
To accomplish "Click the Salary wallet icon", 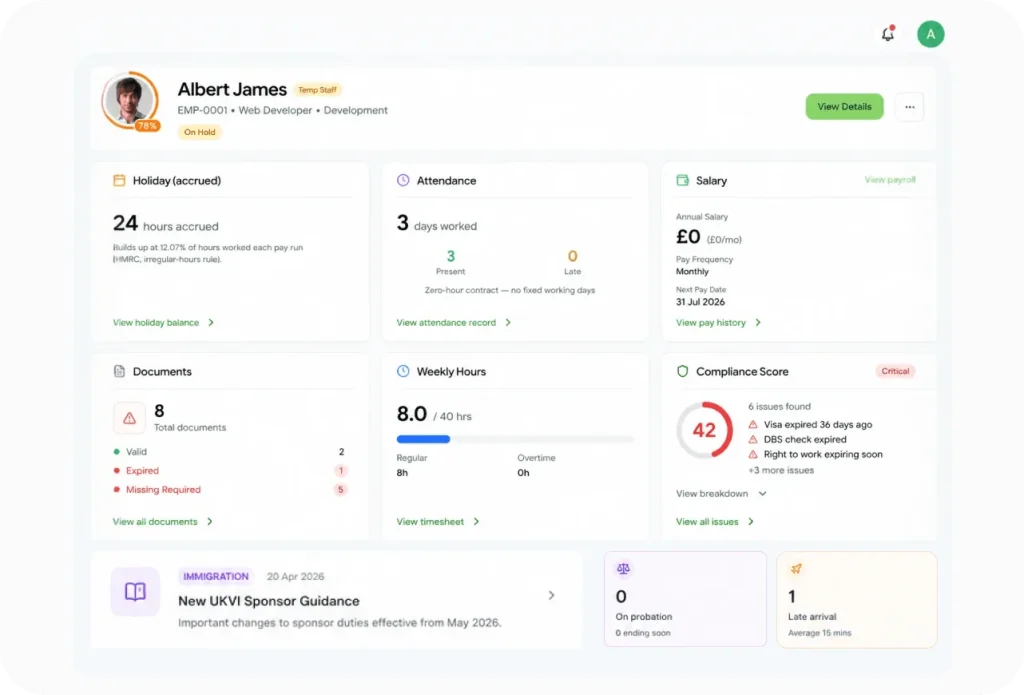I will coord(682,180).
